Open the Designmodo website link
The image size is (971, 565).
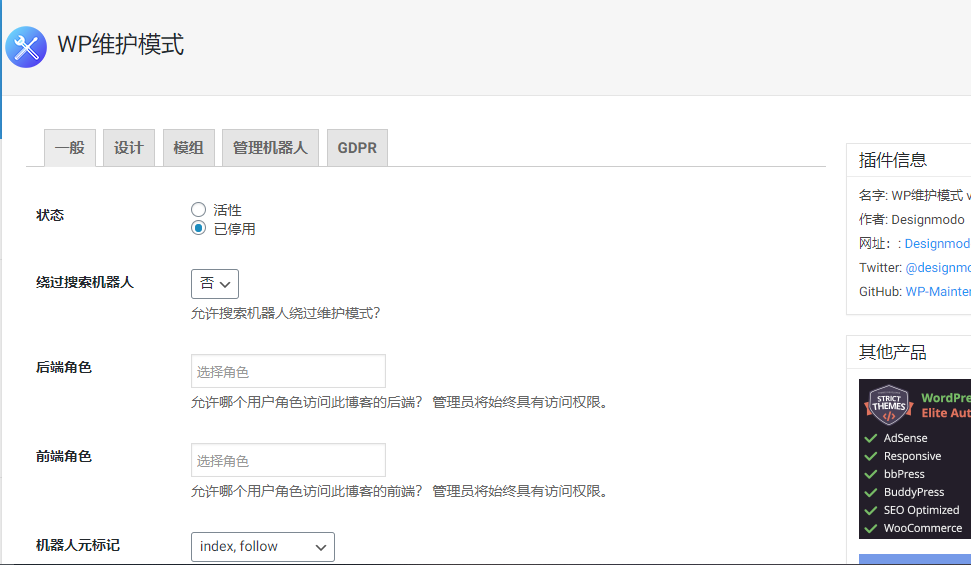(938, 243)
